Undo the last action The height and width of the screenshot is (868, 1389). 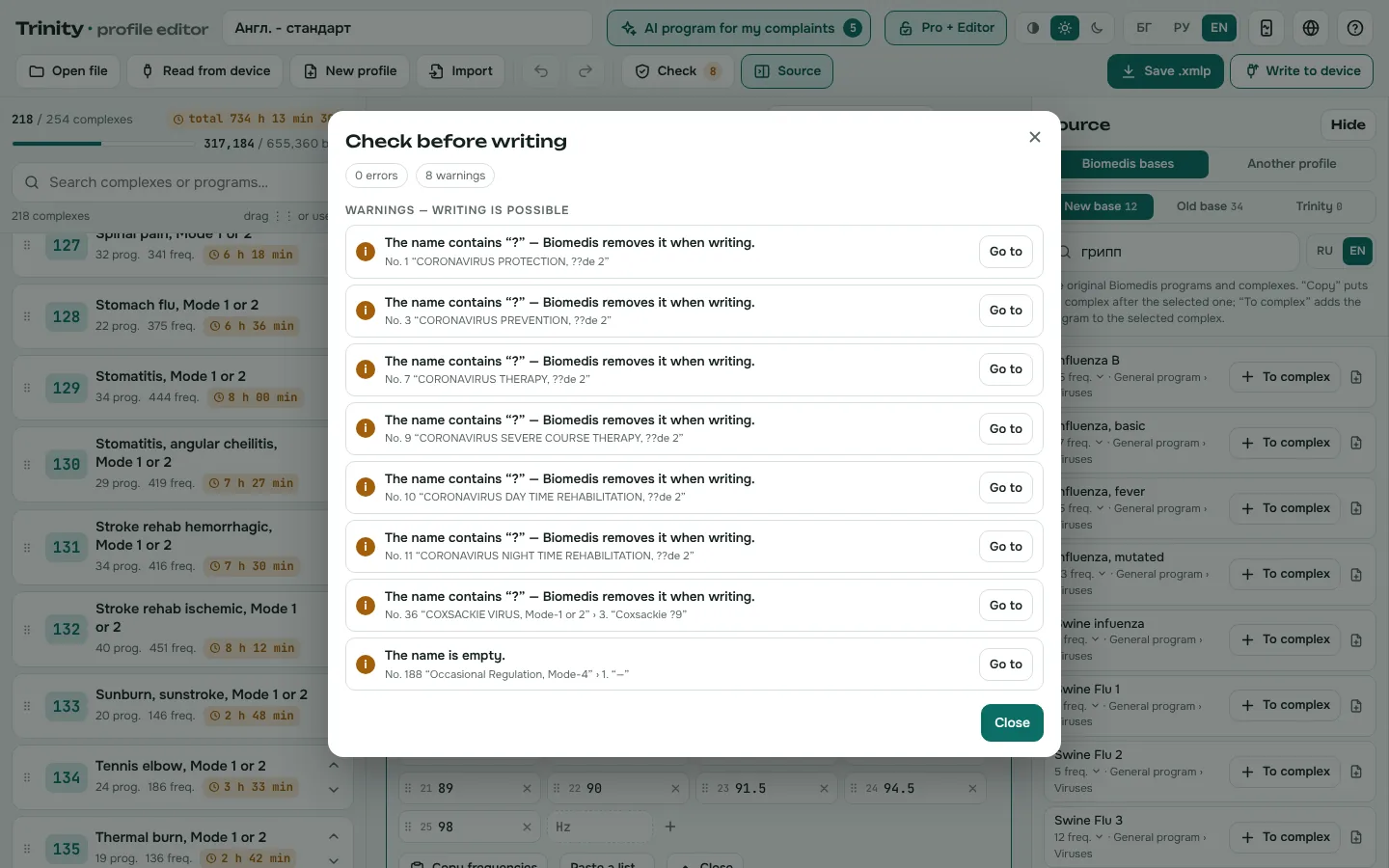point(541,71)
